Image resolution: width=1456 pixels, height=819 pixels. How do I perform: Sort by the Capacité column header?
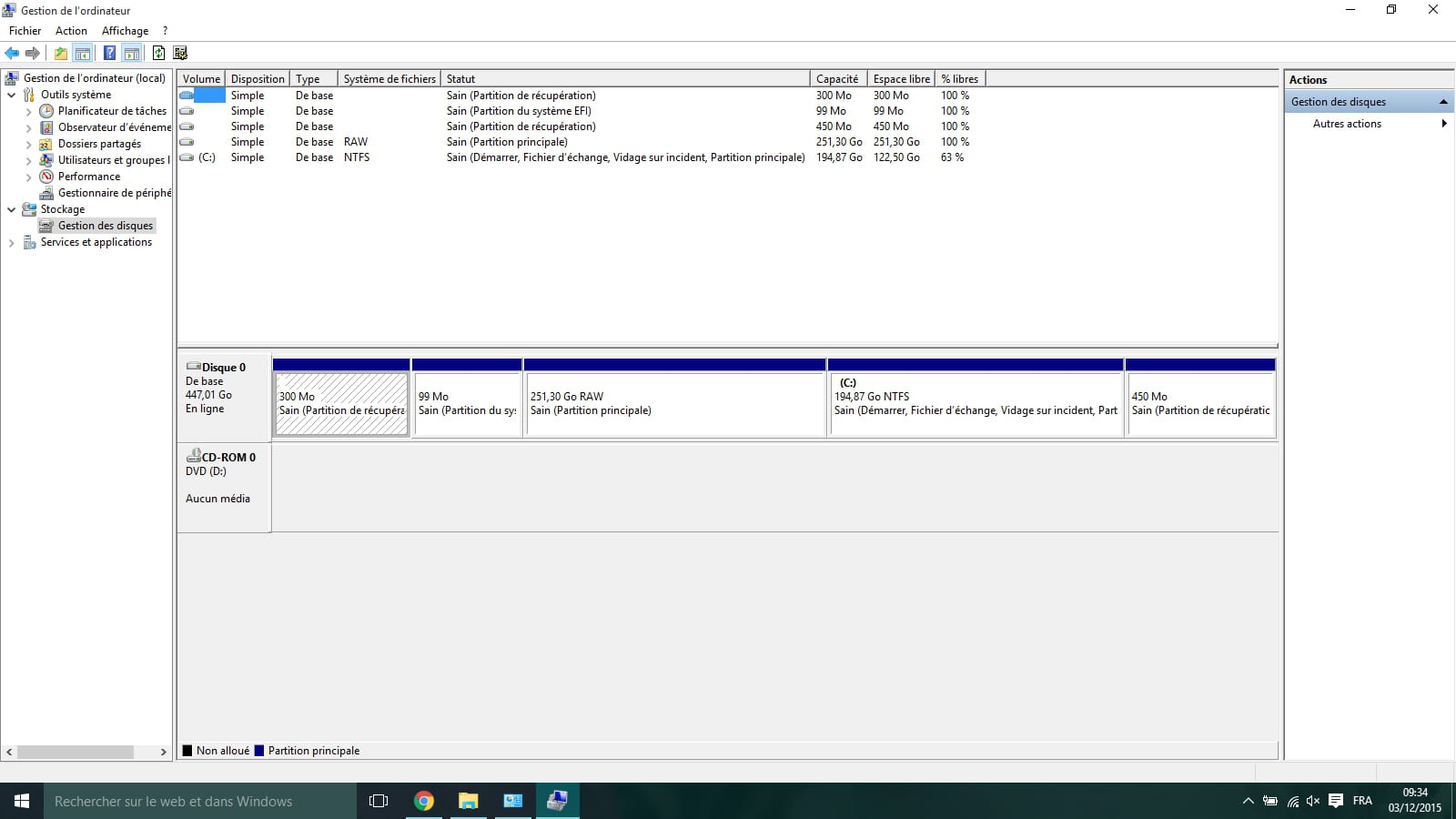click(x=838, y=79)
